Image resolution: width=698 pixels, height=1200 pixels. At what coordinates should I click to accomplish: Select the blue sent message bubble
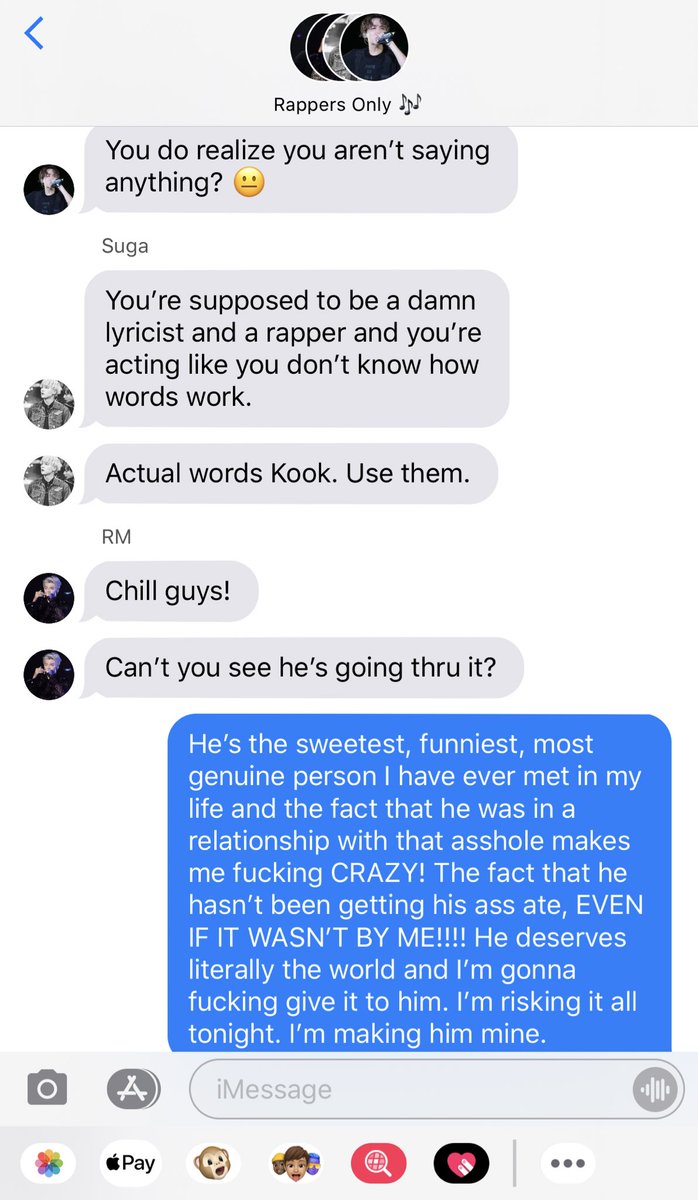click(x=418, y=883)
